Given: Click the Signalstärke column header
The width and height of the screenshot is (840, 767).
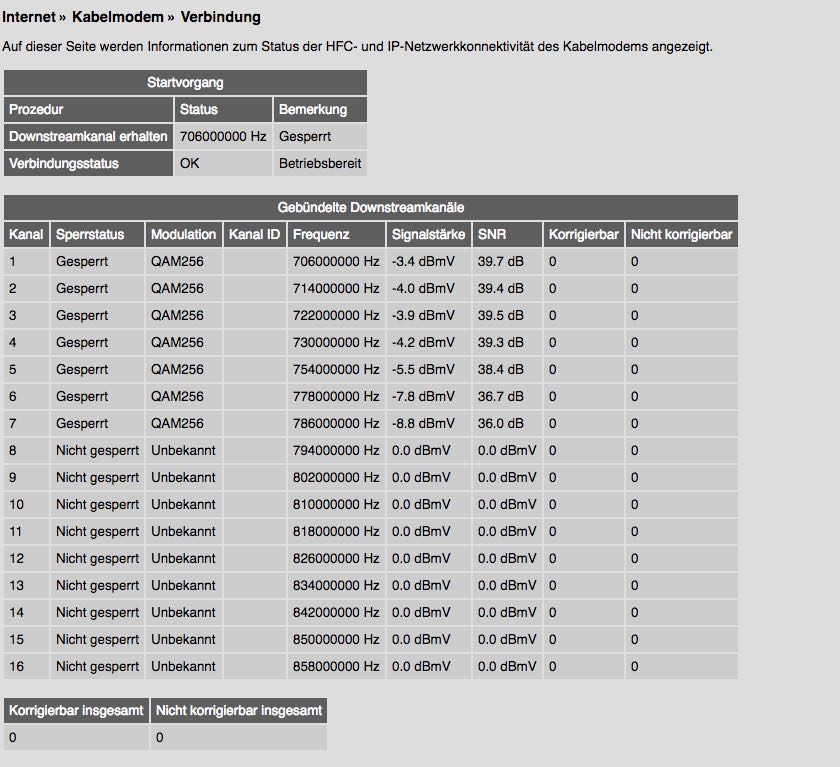Looking at the screenshot, I should [427, 234].
